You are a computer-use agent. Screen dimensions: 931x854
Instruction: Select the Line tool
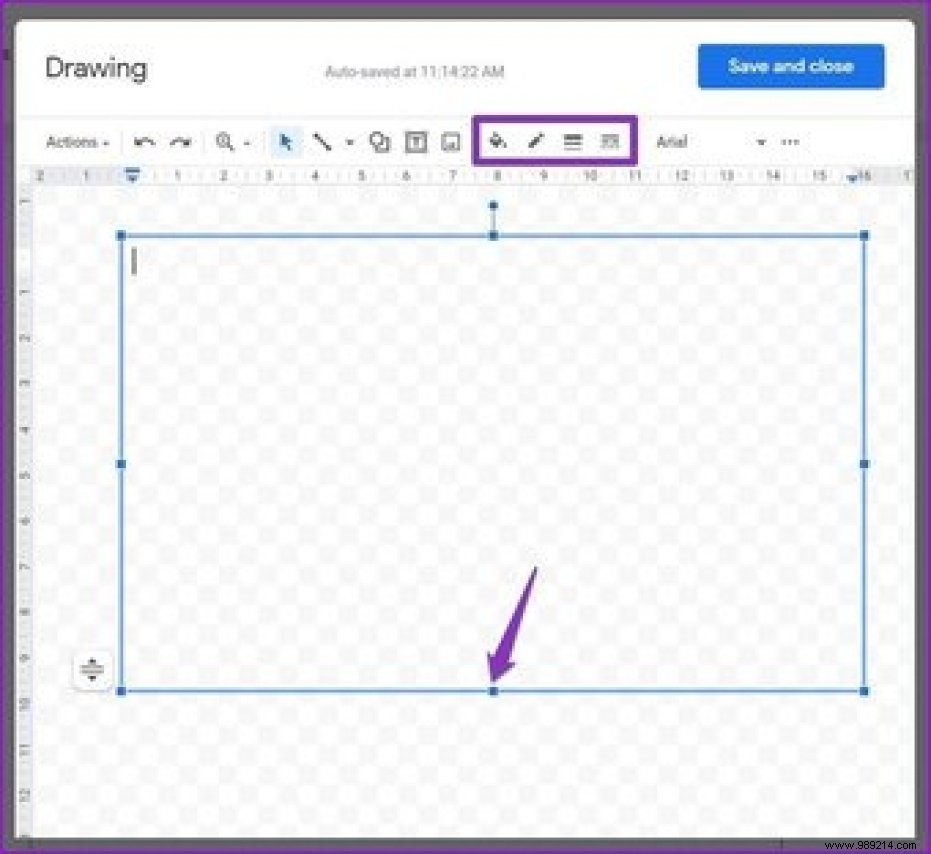pos(324,142)
